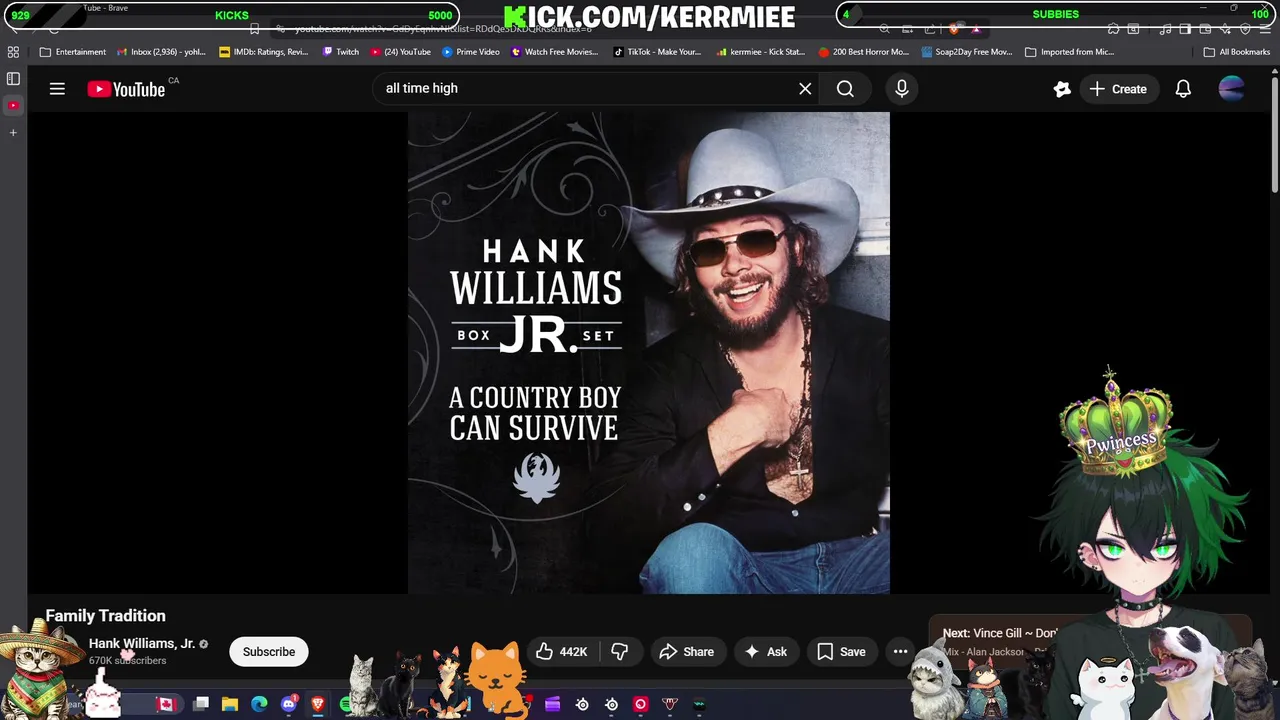Open the Hank Williams, Jr. channel link
This screenshot has height=720, width=1280.
coord(142,644)
